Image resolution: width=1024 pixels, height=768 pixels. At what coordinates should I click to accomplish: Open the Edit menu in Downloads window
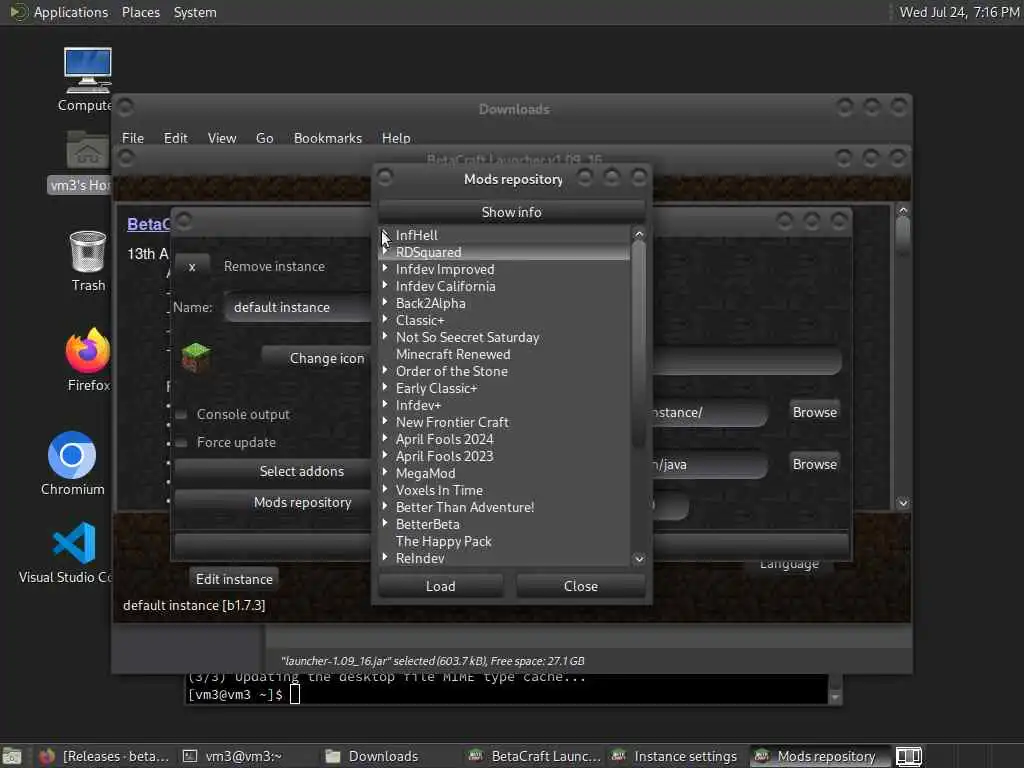[175, 138]
